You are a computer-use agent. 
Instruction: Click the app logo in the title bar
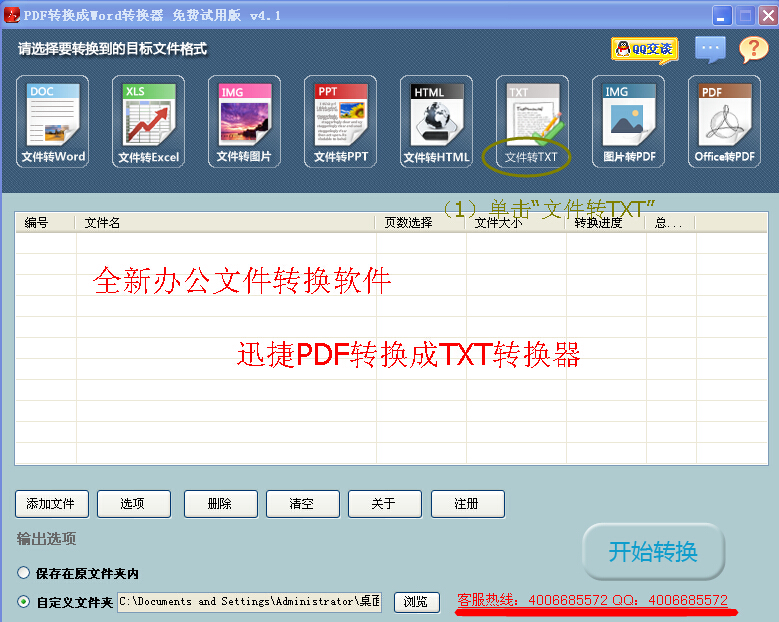click(x=11, y=15)
